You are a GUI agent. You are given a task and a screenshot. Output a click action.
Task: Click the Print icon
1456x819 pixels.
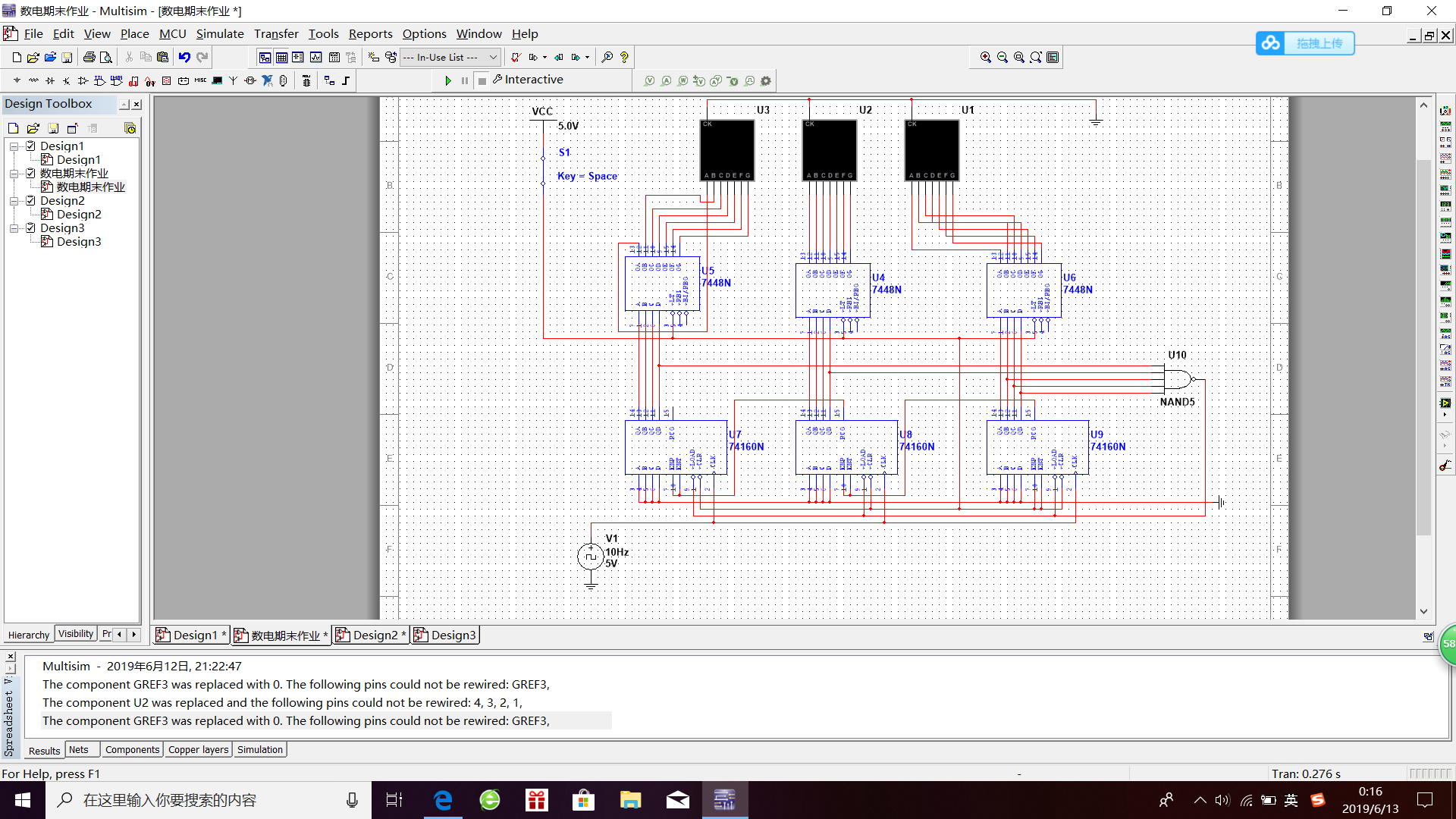point(89,57)
